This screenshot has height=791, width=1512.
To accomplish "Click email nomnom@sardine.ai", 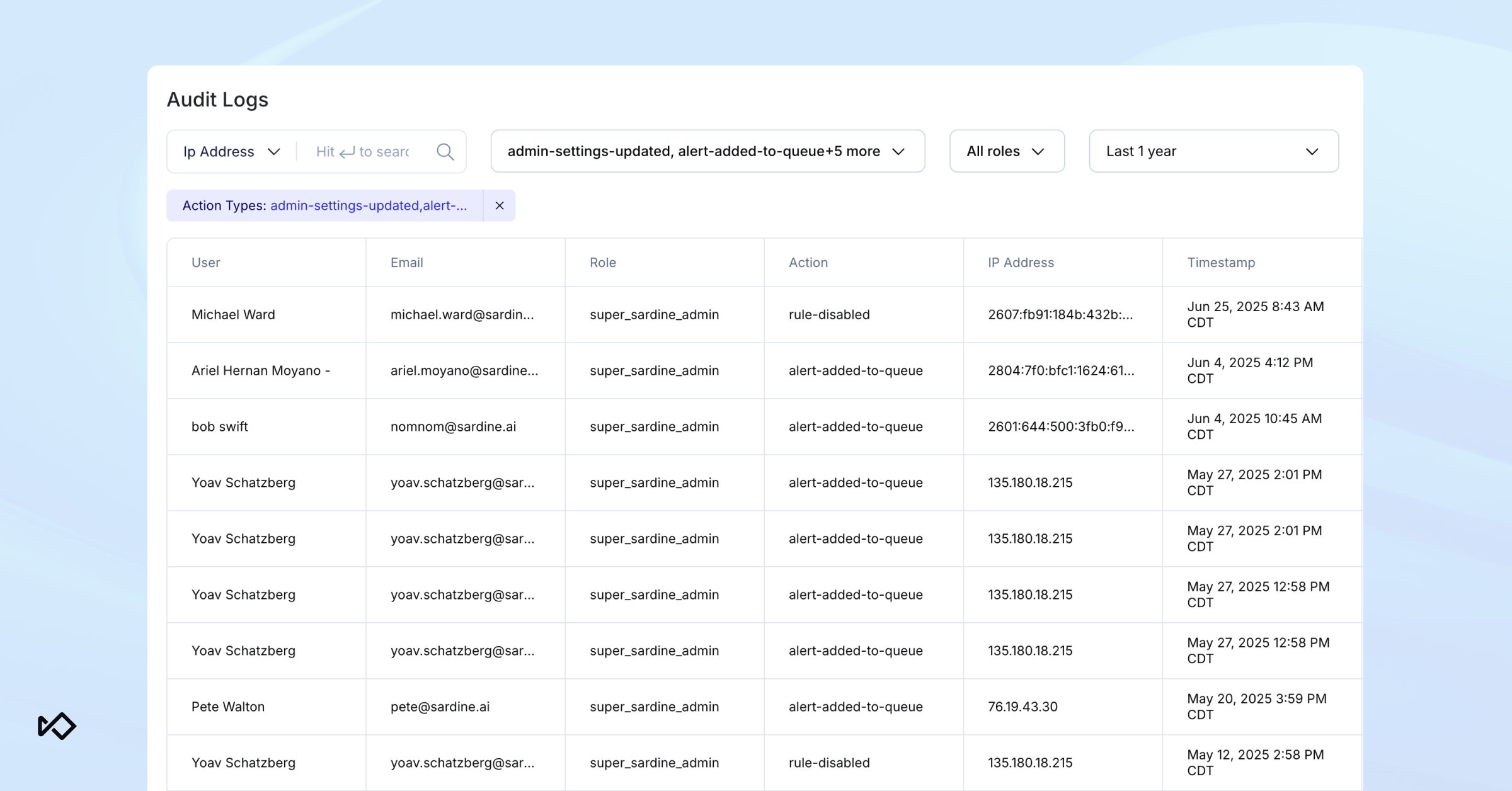I will click(453, 426).
